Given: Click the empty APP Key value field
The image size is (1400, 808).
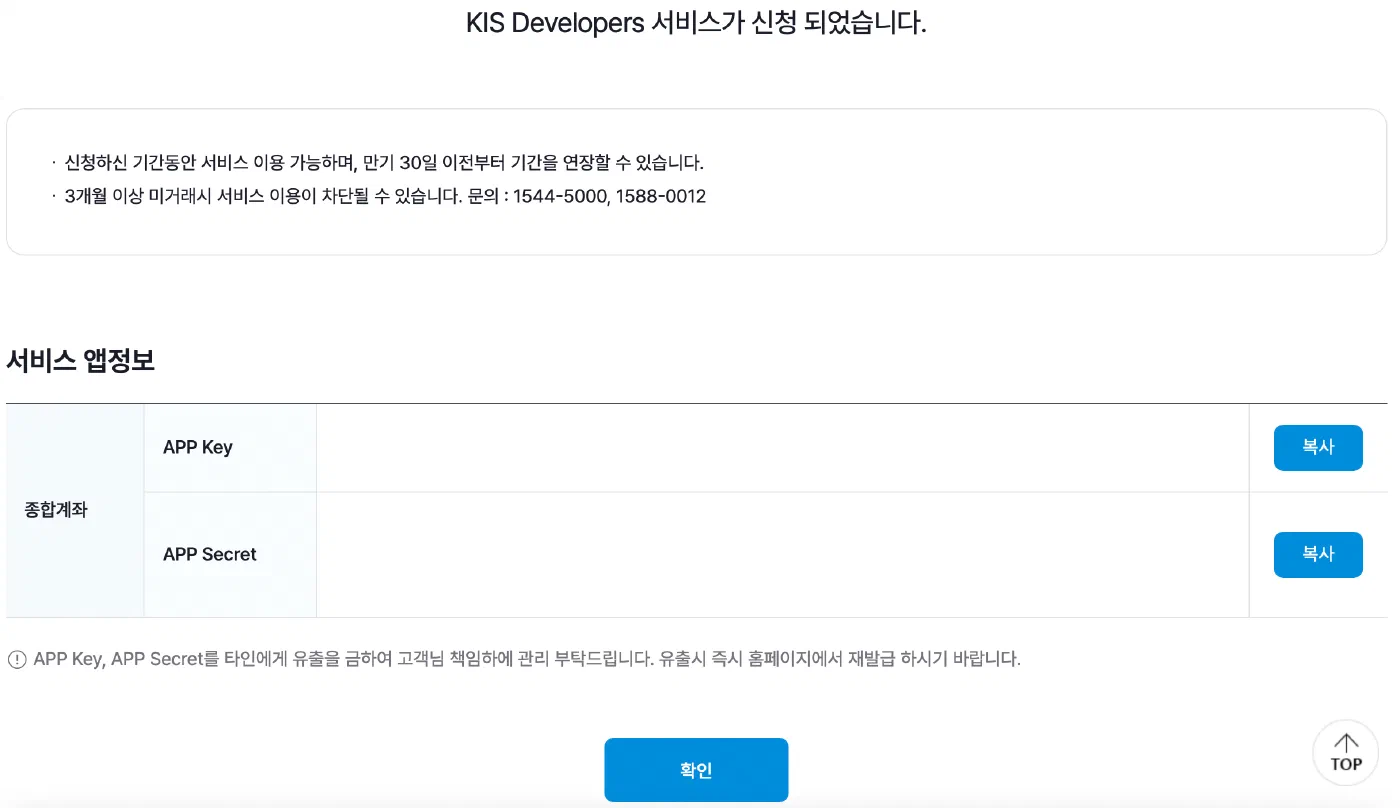Looking at the screenshot, I should pyautogui.click(x=783, y=448).
